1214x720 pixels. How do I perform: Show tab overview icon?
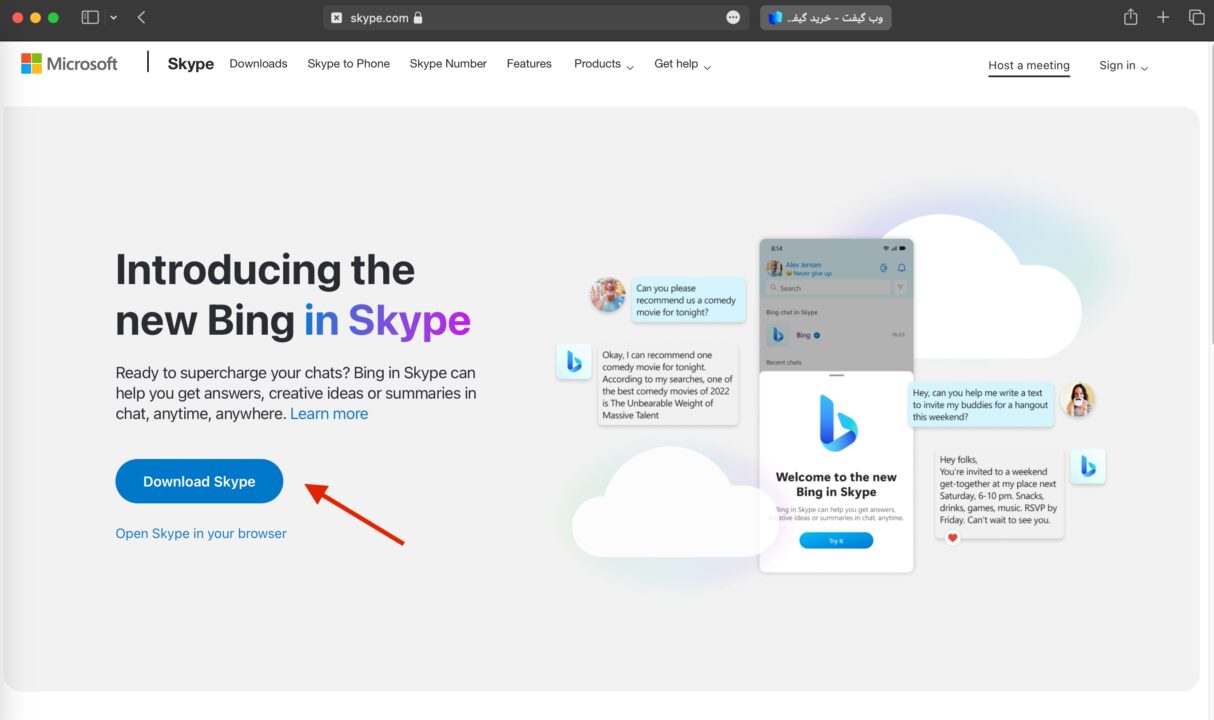click(x=1196, y=17)
